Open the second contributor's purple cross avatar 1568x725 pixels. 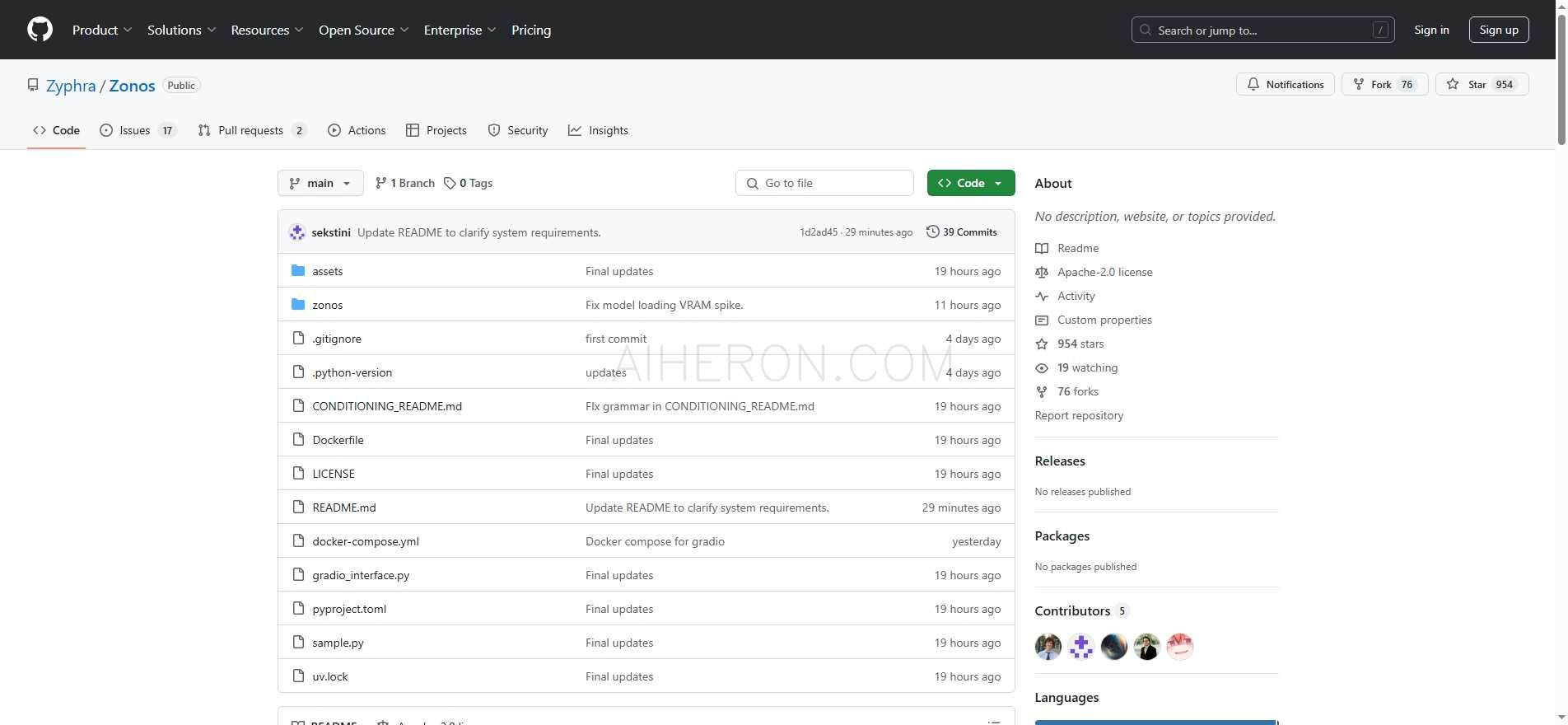point(1081,647)
